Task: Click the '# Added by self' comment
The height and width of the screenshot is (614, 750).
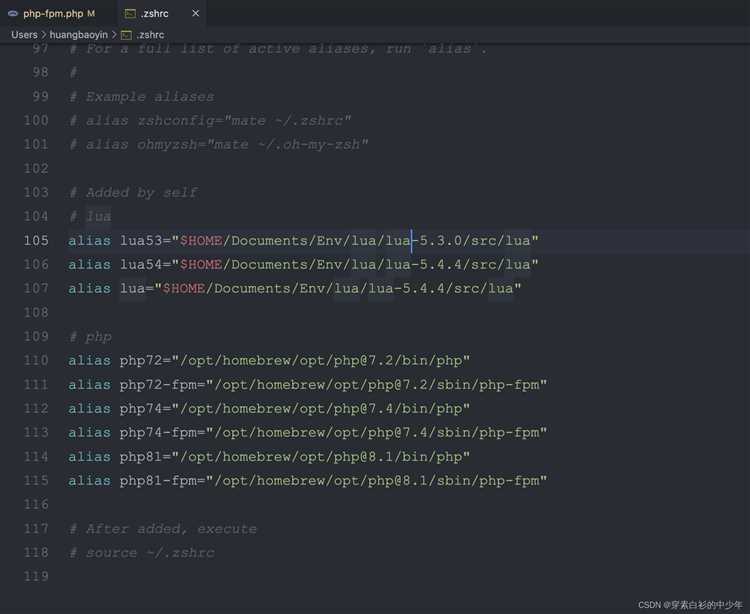Action: pos(133,192)
